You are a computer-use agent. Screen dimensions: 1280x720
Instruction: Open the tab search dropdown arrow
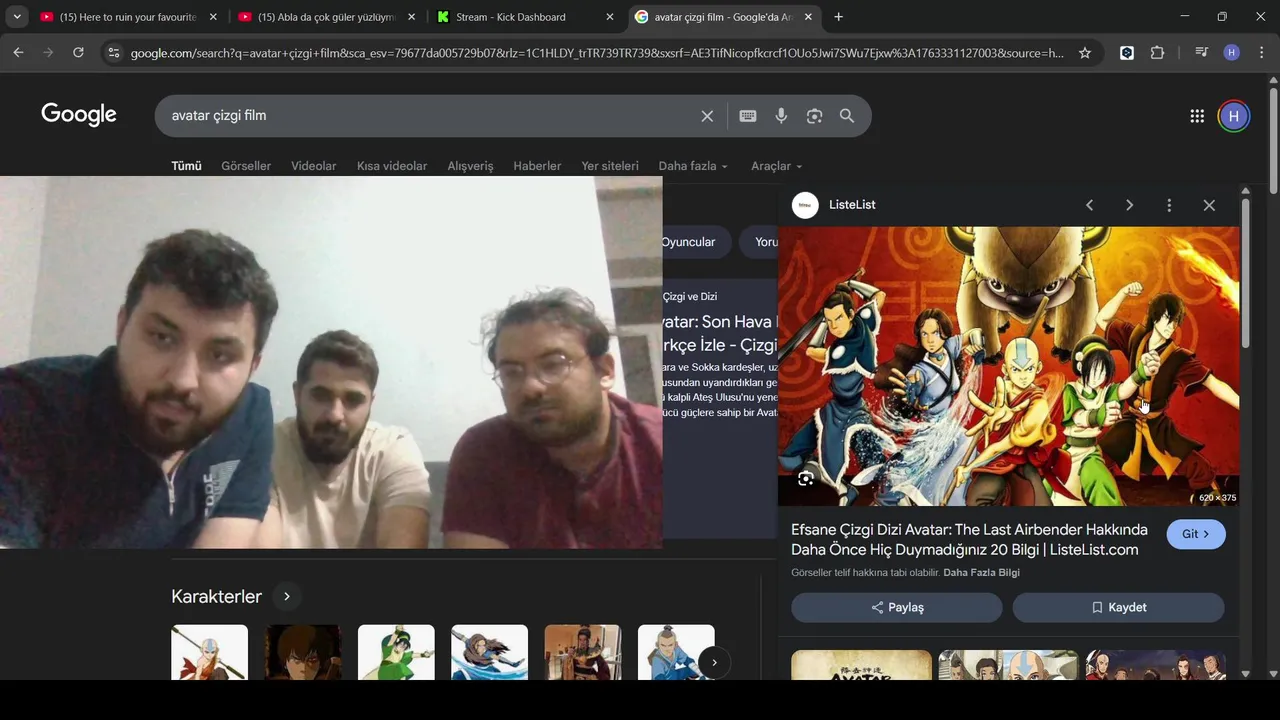[x=17, y=17]
